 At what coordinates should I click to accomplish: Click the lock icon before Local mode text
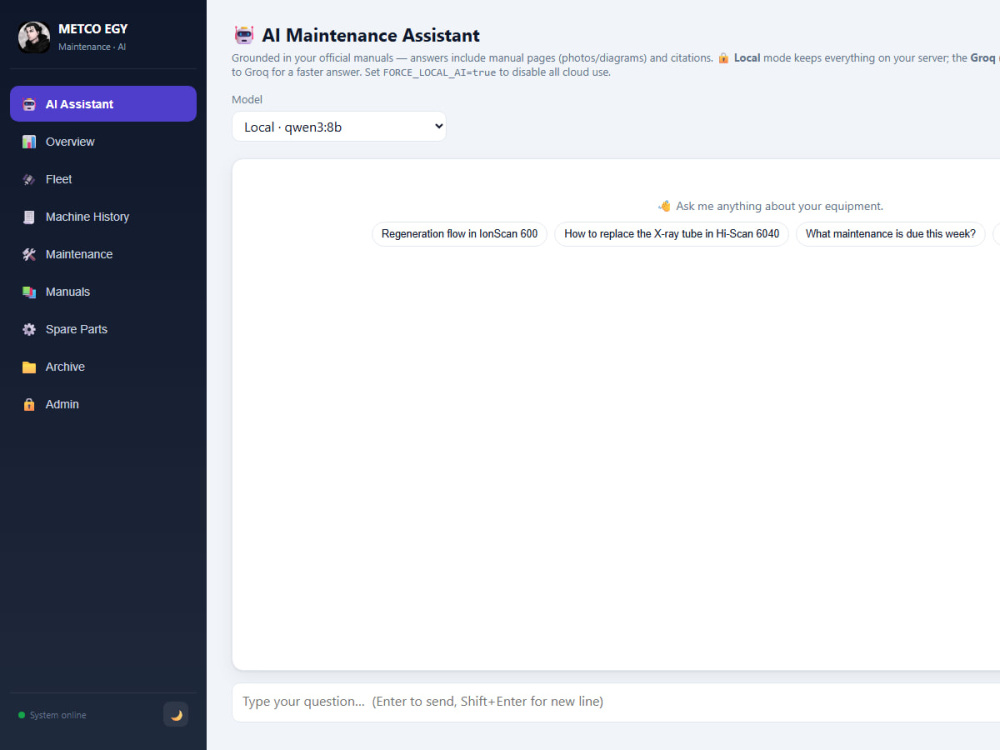tap(723, 58)
